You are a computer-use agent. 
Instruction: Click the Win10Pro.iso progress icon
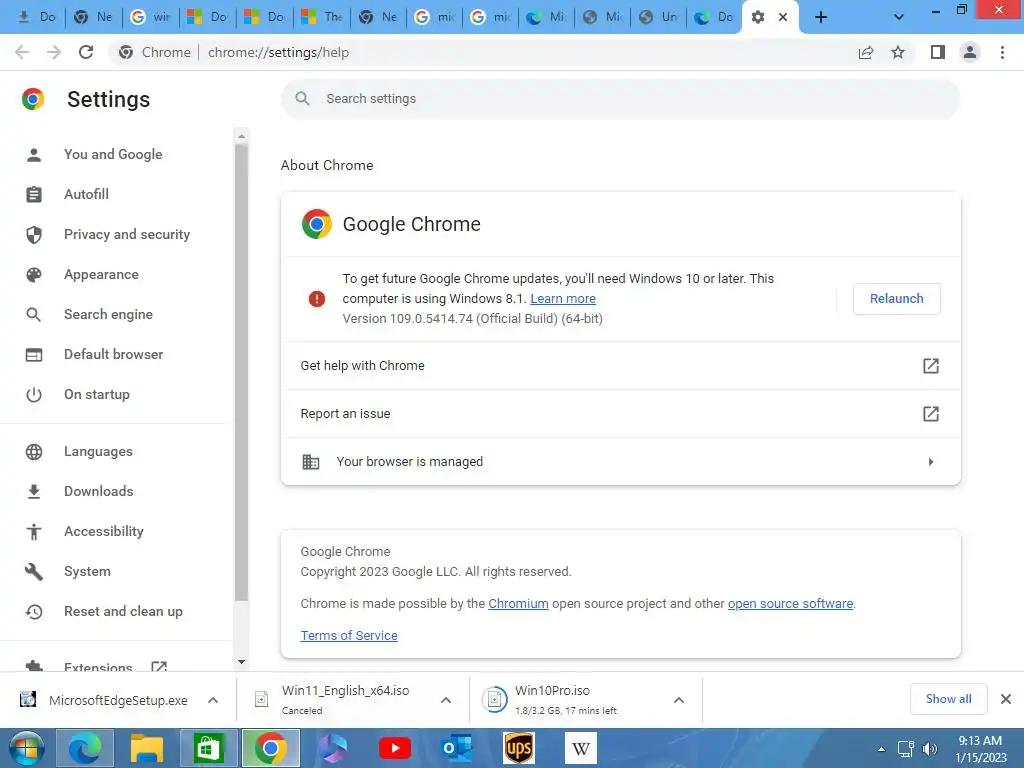[494, 700]
